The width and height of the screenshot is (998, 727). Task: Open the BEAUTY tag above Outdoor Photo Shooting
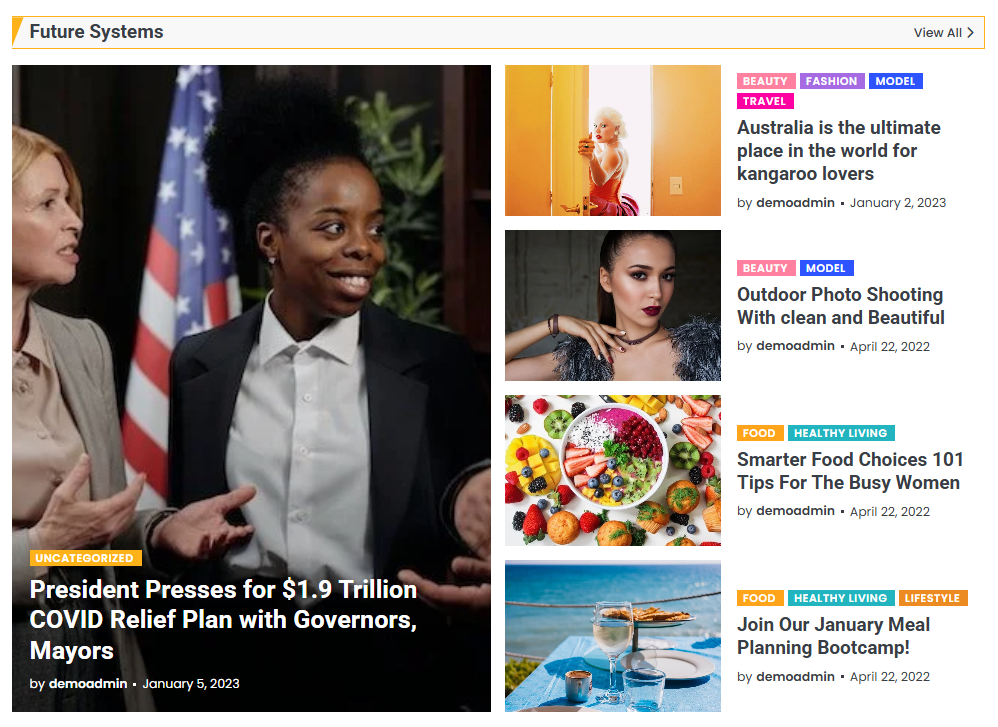pos(766,269)
